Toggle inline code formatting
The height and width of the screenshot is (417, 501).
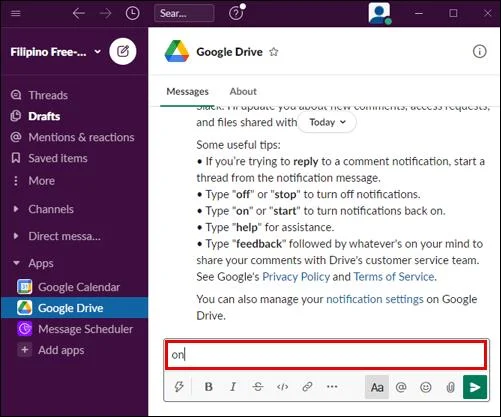[282, 387]
